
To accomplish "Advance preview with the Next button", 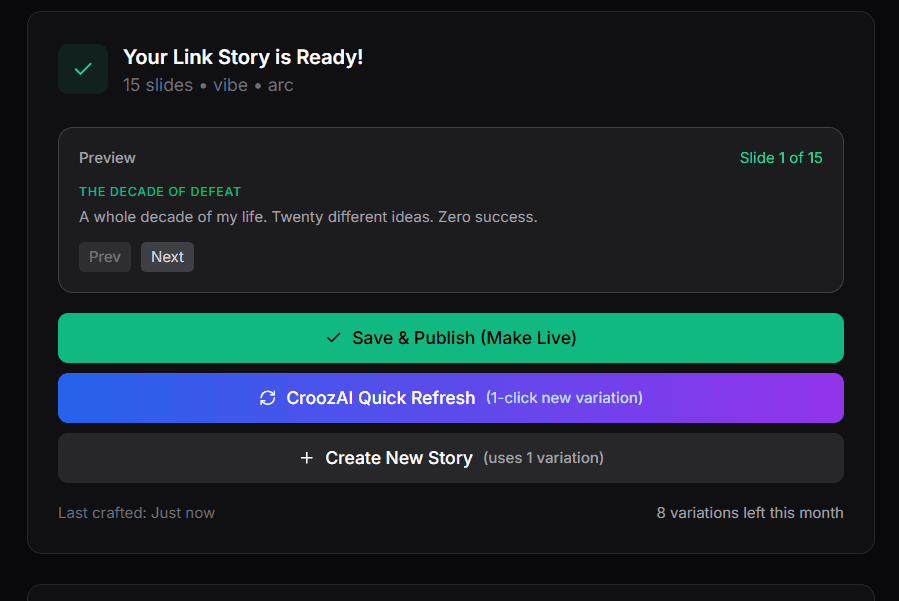I will 167,257.
